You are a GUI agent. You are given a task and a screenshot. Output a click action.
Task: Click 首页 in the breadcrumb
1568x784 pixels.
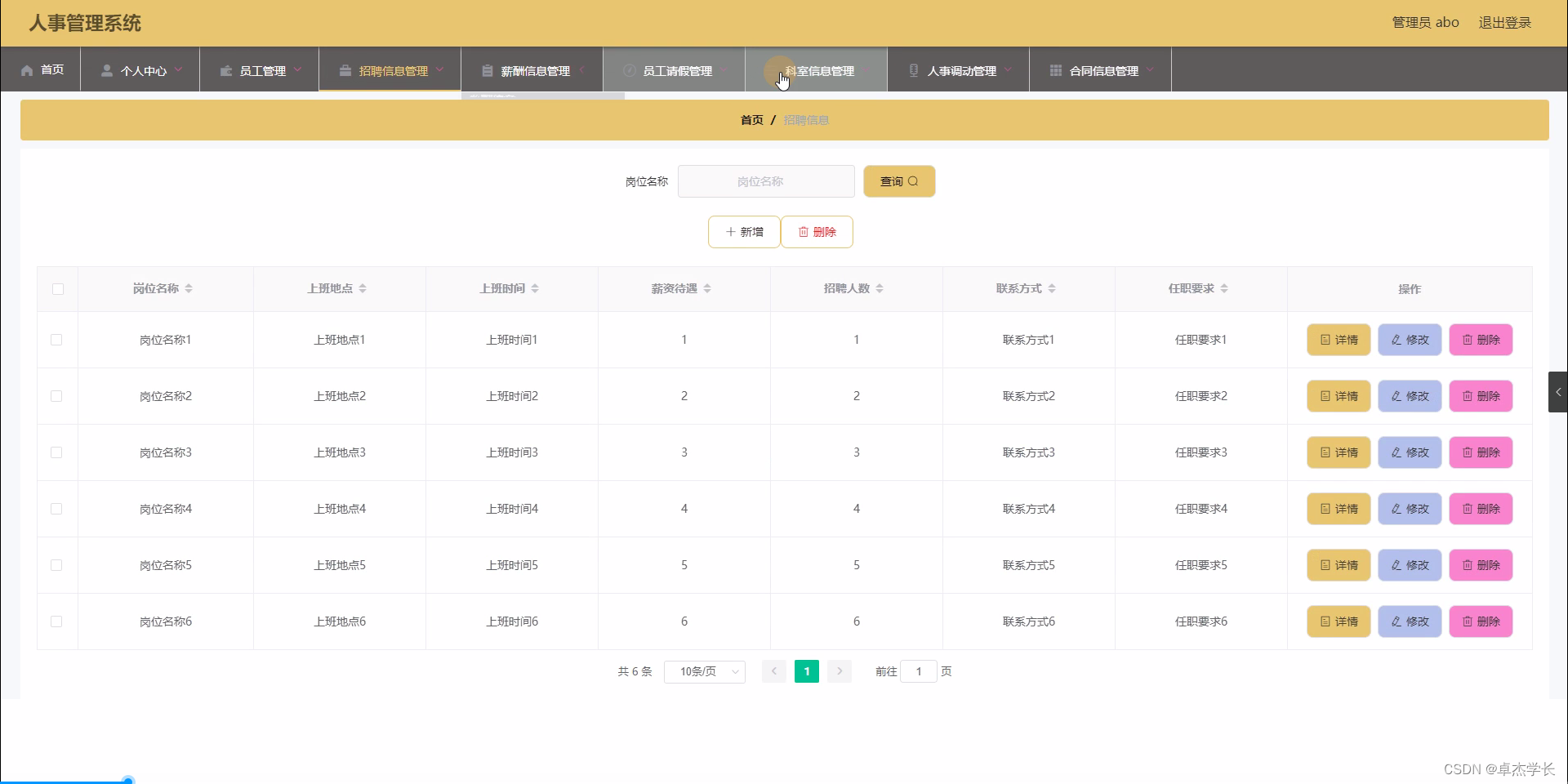click(x=751, y=119)
